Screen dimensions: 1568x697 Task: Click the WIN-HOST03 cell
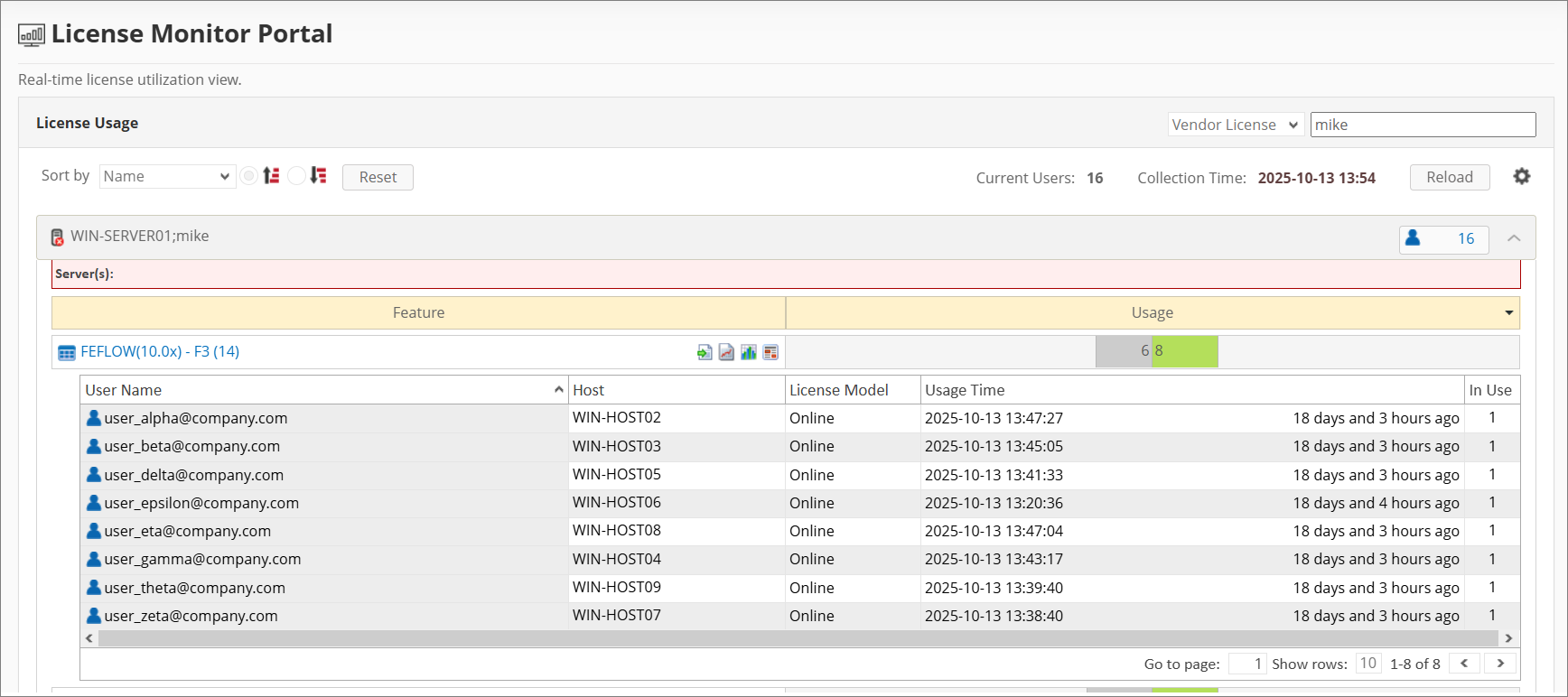click(677, 446)
